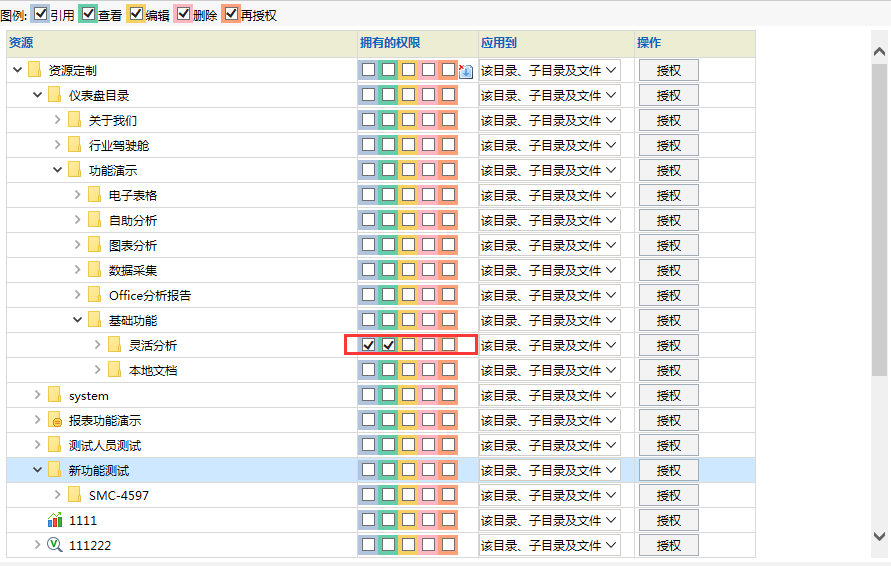This screenshot has height=566, width=891.
Task: Click 授权 button for 新功能测试
Action: (x=668, y=471)
